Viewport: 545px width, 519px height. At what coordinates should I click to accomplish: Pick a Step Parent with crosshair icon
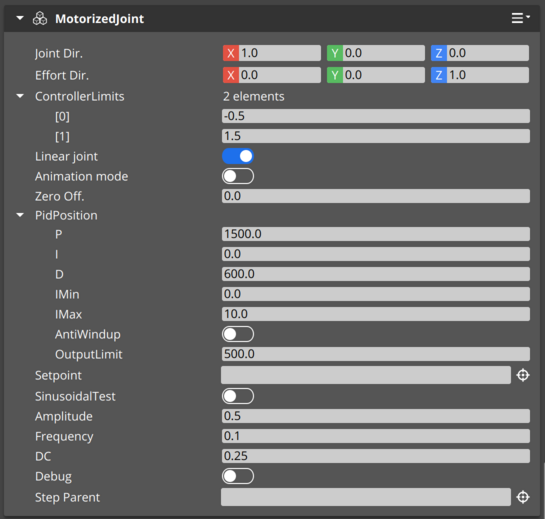tap(523, 497)
